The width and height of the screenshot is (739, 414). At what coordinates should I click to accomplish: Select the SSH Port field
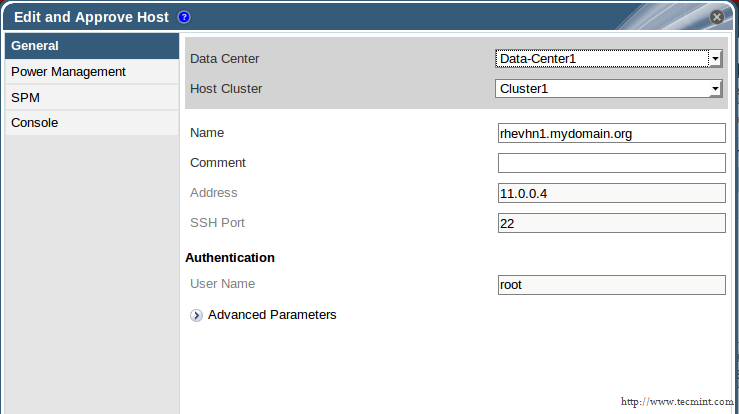tap(610, 223)
